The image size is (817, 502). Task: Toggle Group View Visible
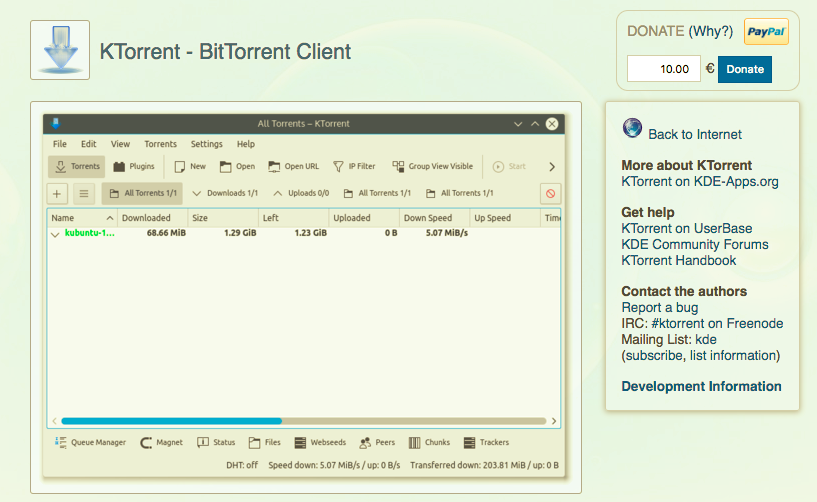432,166
